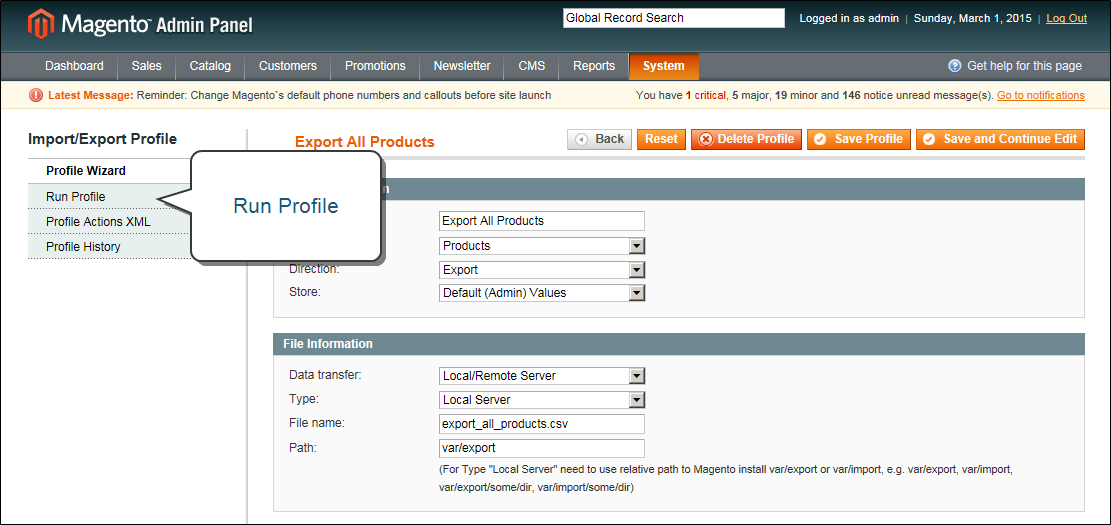Click the Path field containing var/export
The image size is (1111, 525).
(542, 448)
